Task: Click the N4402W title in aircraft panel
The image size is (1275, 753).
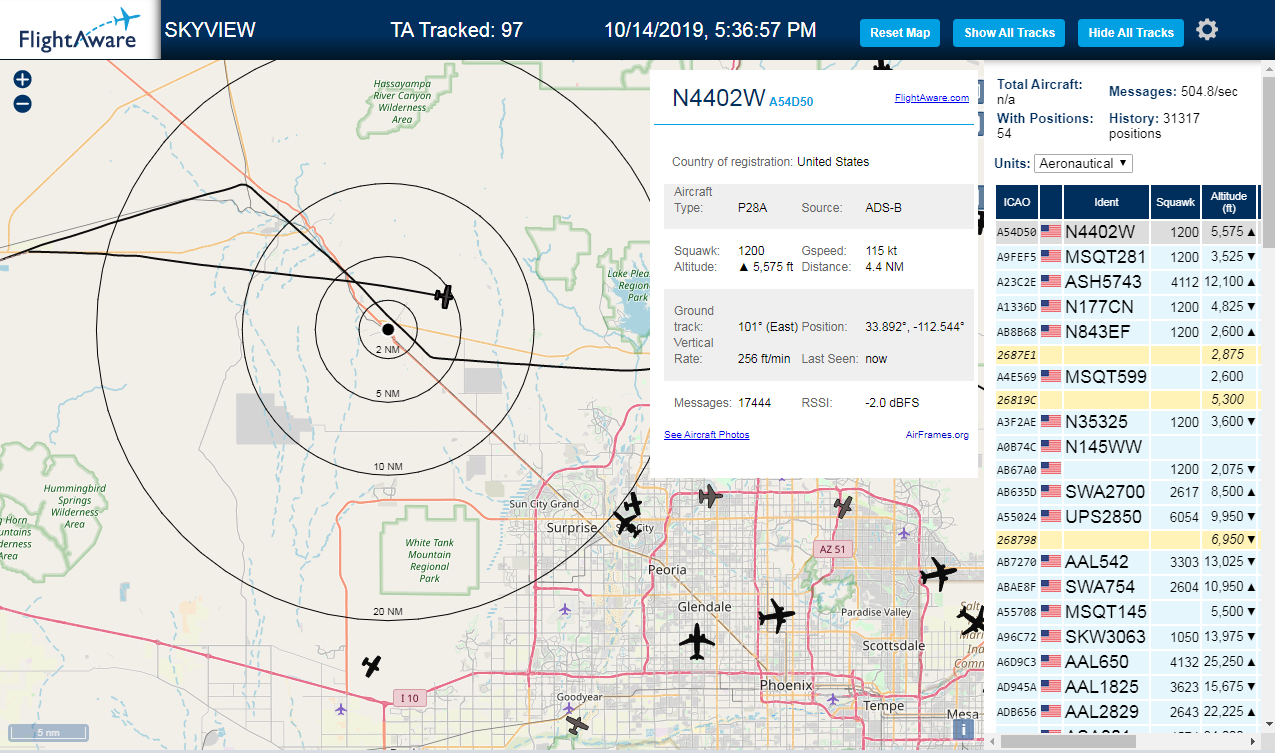Action: pyautogui.click(x=718, y=97)
